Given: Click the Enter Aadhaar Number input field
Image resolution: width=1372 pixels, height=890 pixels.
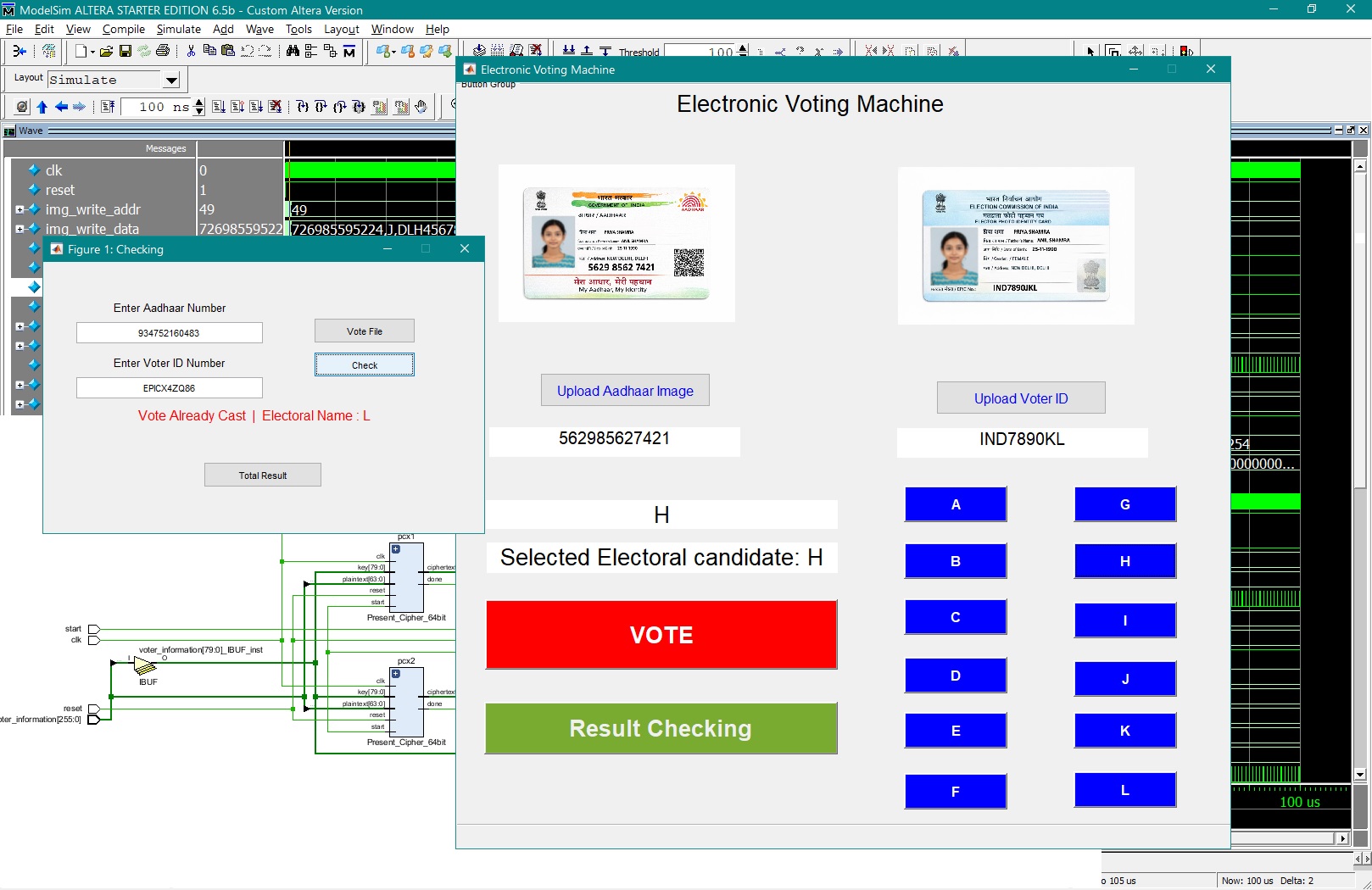Looking at the screenshot, I should (x=170, y=333).
